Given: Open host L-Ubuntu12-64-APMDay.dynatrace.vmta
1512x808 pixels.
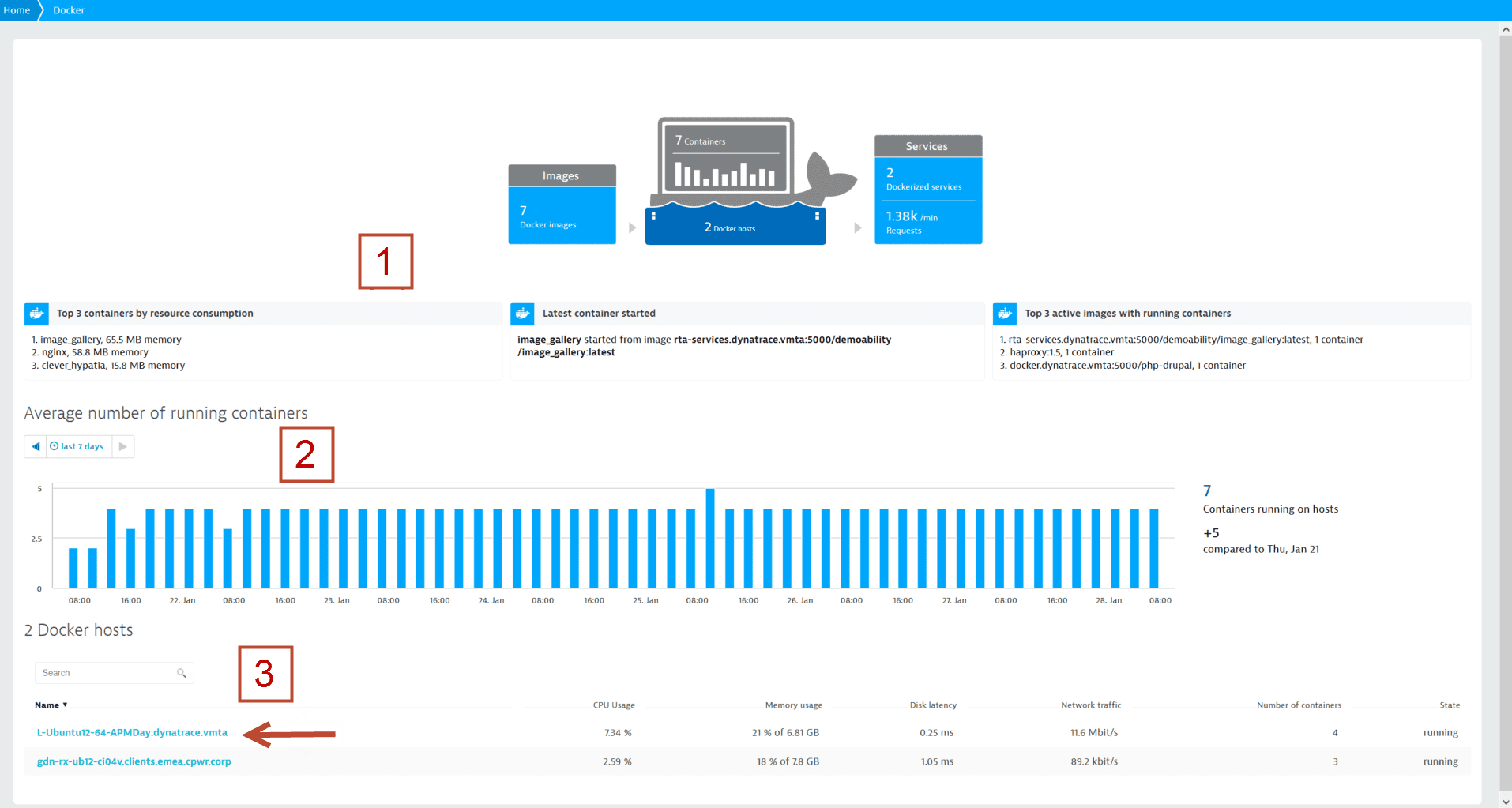Looking at the screenshot, I should [132, 732].
